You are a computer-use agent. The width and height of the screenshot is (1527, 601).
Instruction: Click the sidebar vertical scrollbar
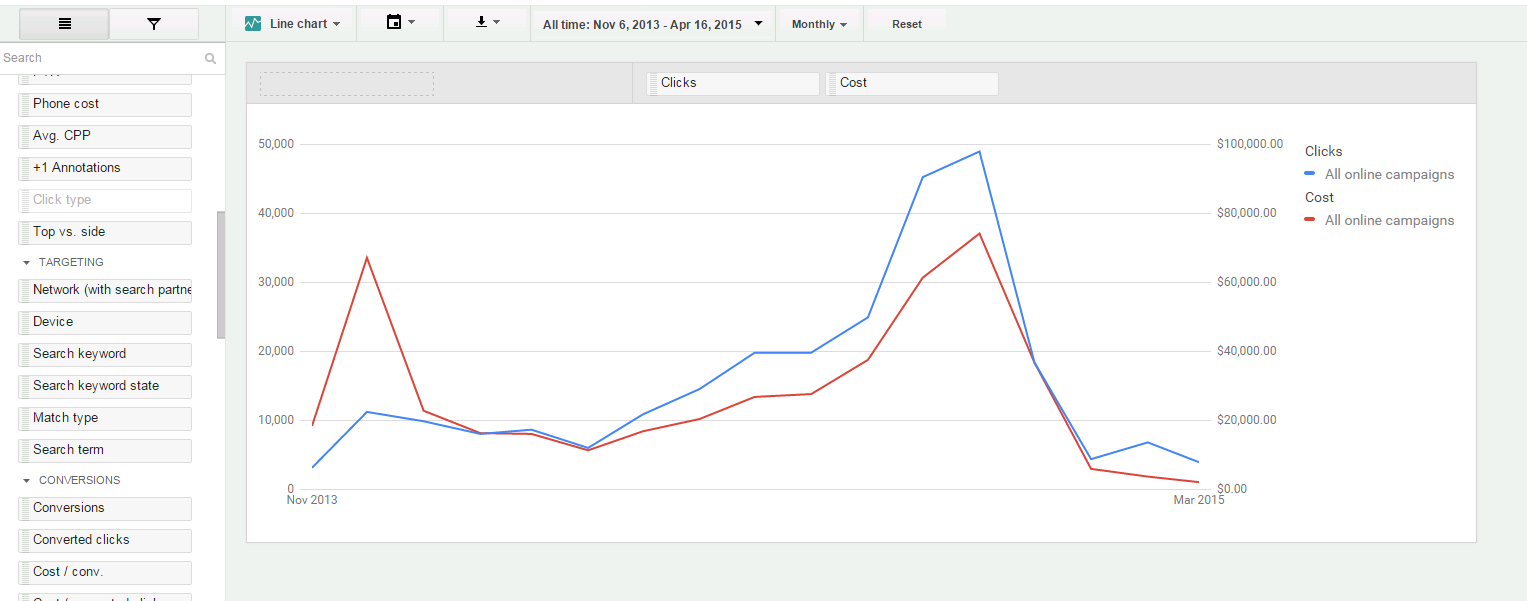coord(221,275)
